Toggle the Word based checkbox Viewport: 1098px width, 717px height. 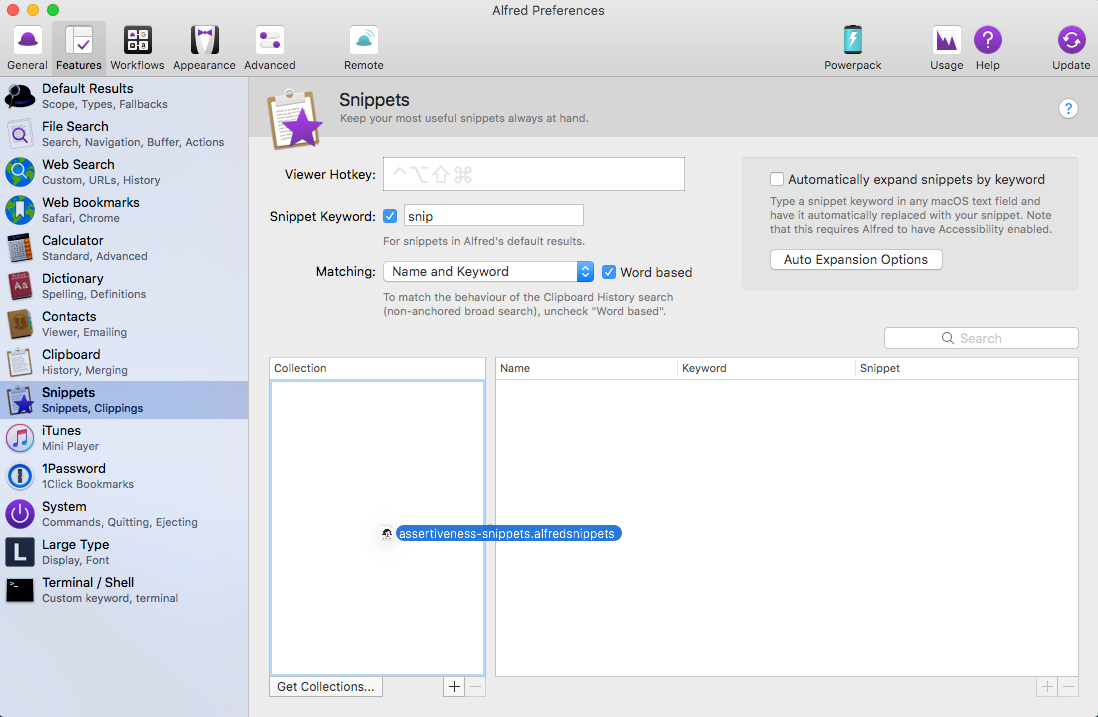[x=609, y=272]
